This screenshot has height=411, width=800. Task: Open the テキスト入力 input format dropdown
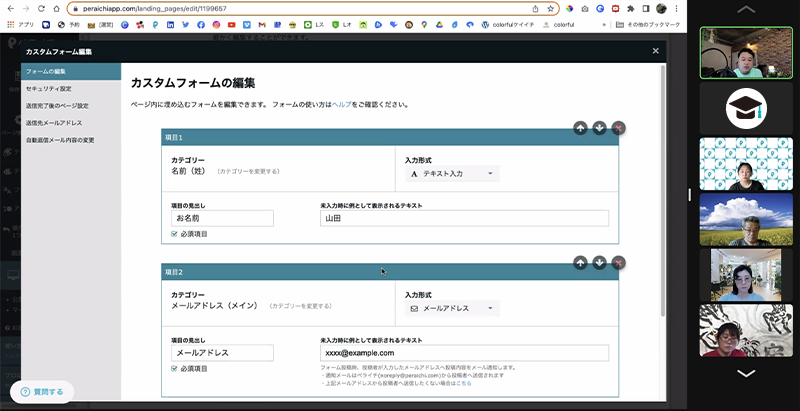point(451,173)
